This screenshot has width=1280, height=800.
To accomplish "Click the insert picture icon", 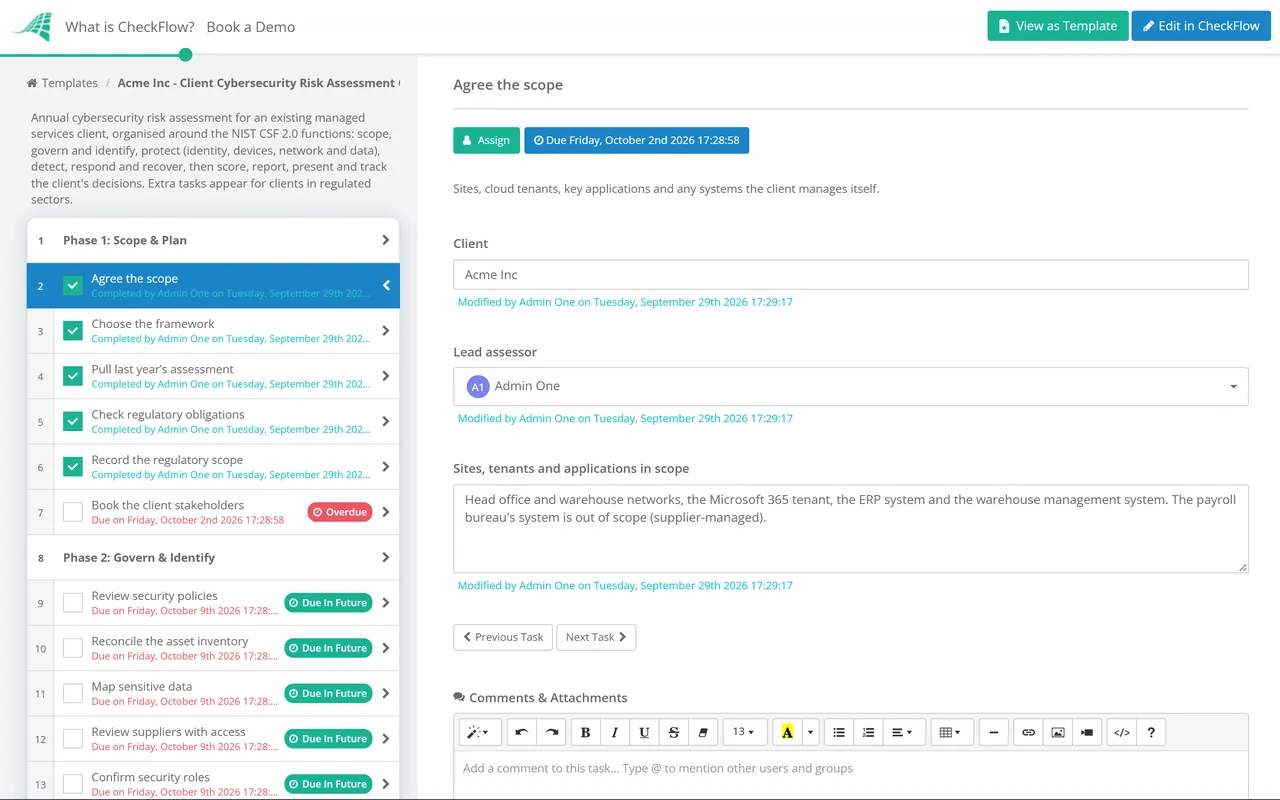I will click(1058, 732).
